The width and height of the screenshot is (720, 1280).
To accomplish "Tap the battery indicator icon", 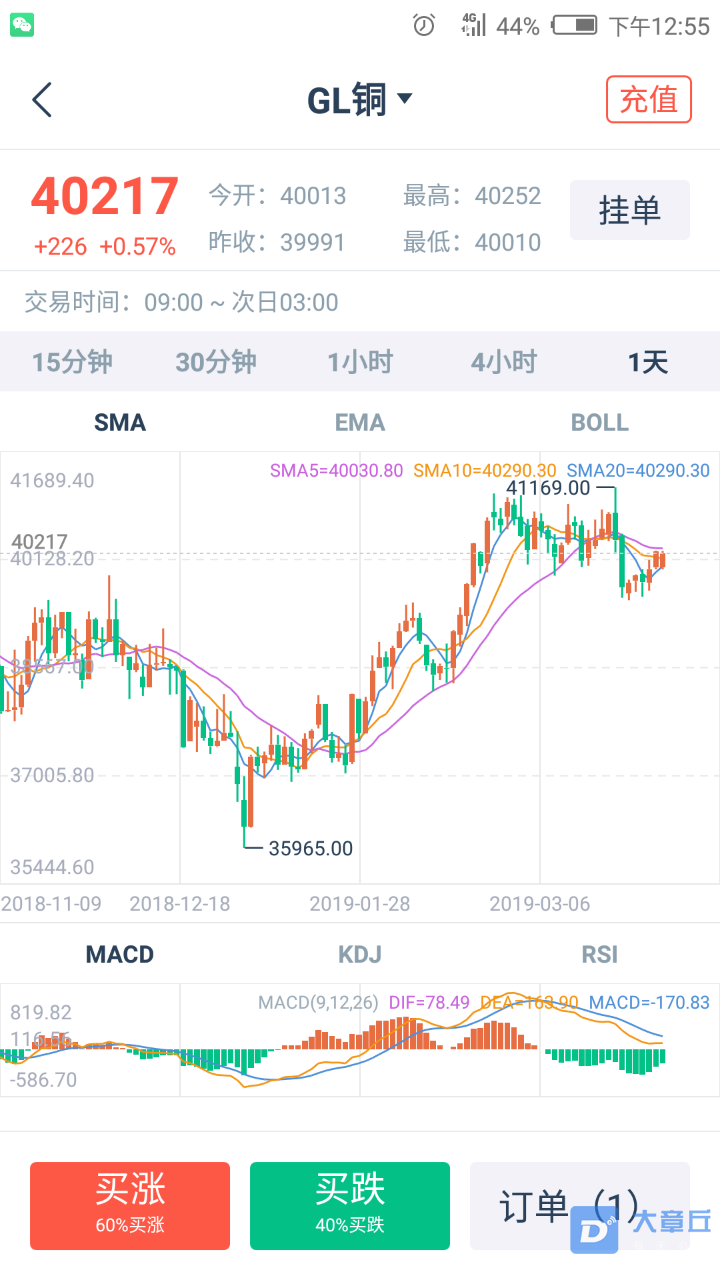I will click(575, 26).
